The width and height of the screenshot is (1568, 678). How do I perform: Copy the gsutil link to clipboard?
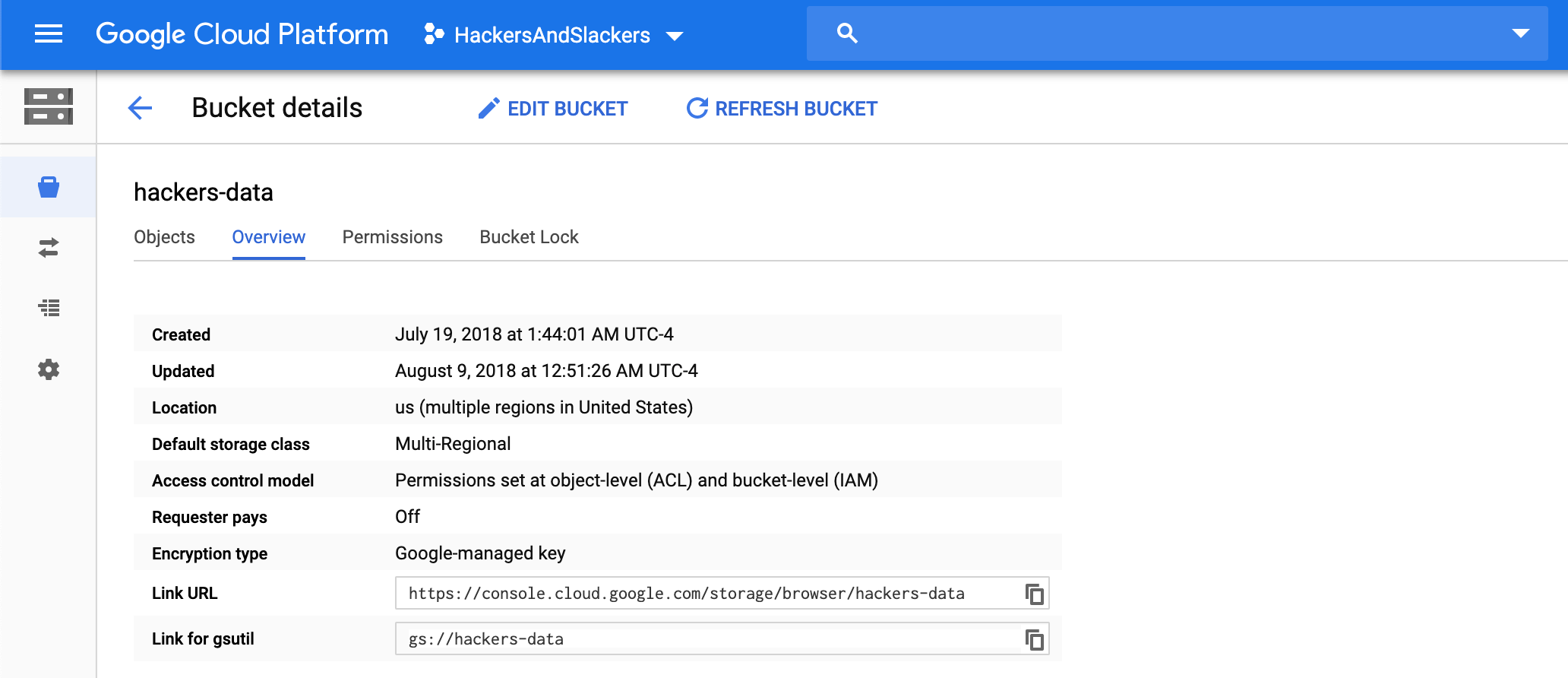[1034, 639]
